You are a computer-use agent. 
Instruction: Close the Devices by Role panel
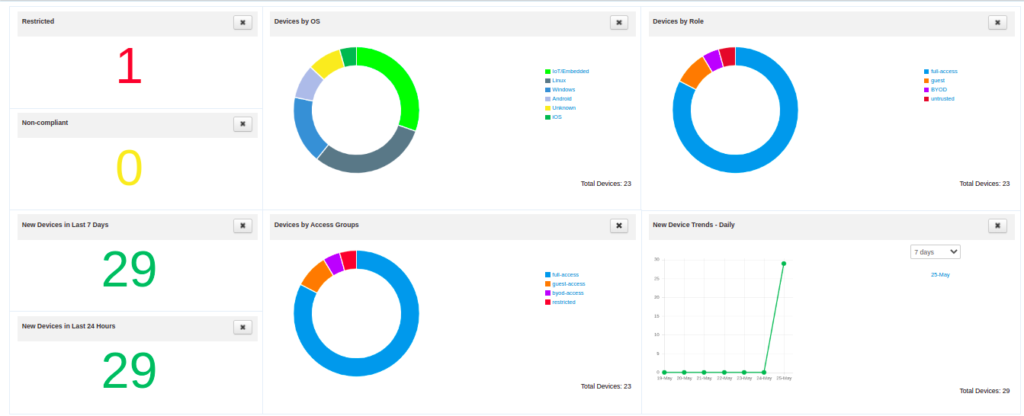(x=997, y=22)
